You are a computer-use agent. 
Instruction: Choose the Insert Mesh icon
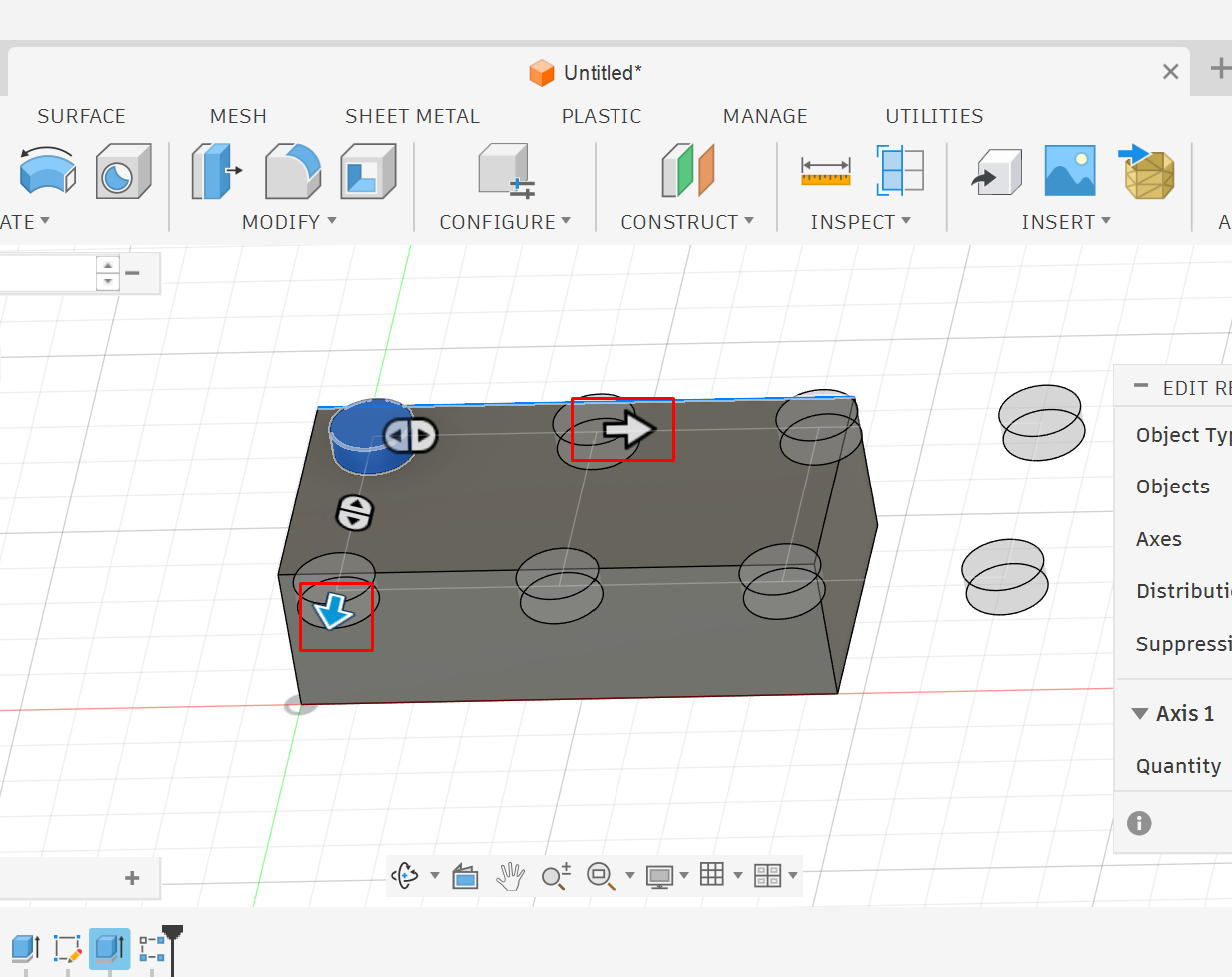coord(1147,171)
